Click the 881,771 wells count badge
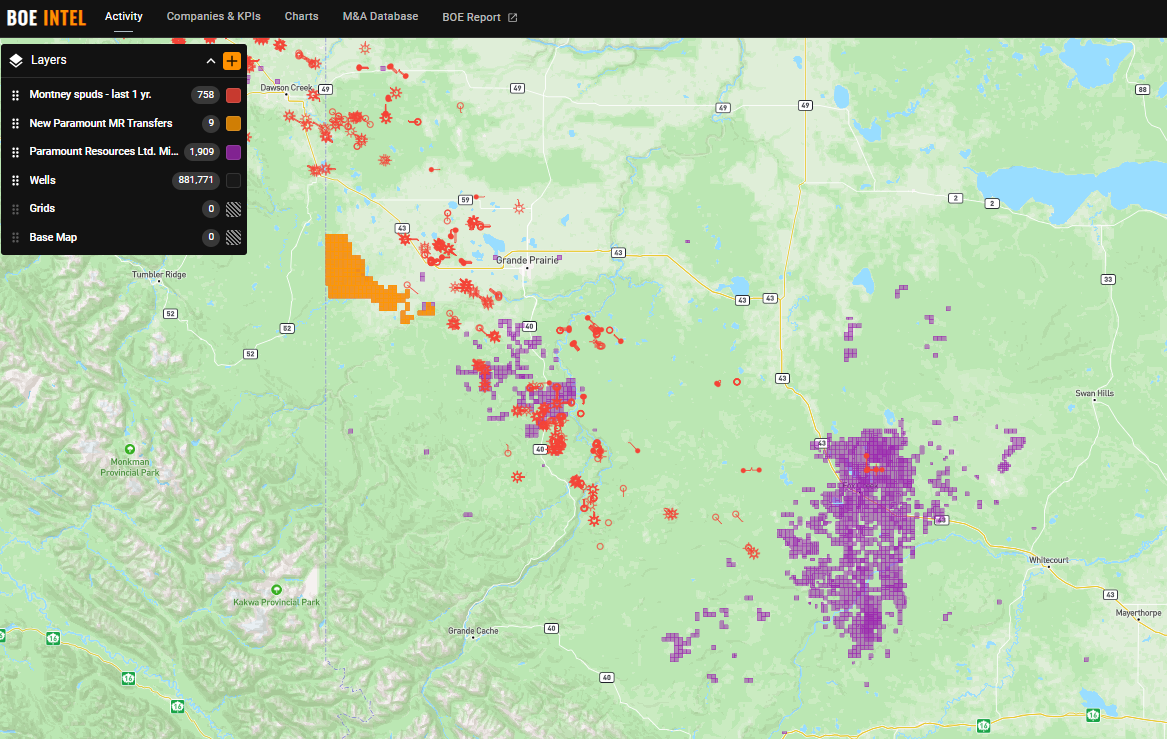 click(x=196, y=180)
